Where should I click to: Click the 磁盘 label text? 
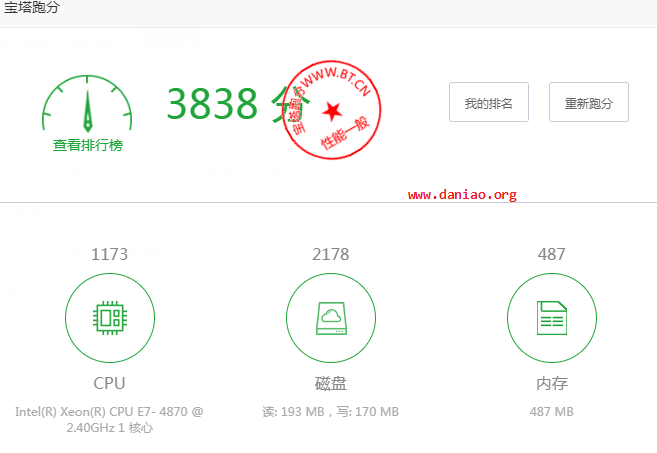[x=331, y=383]
